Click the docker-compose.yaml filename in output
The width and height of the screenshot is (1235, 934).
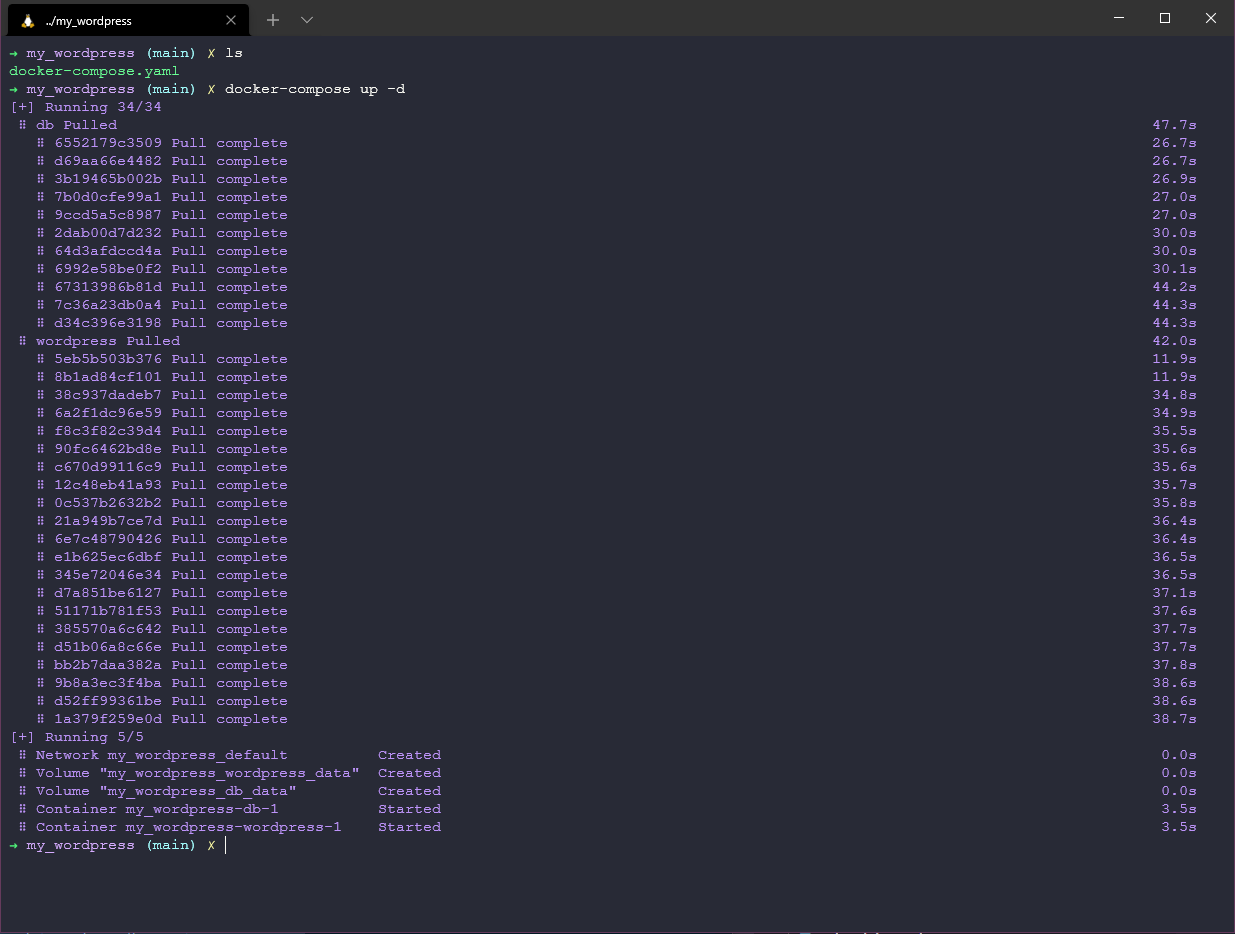(x=94, y=71)
